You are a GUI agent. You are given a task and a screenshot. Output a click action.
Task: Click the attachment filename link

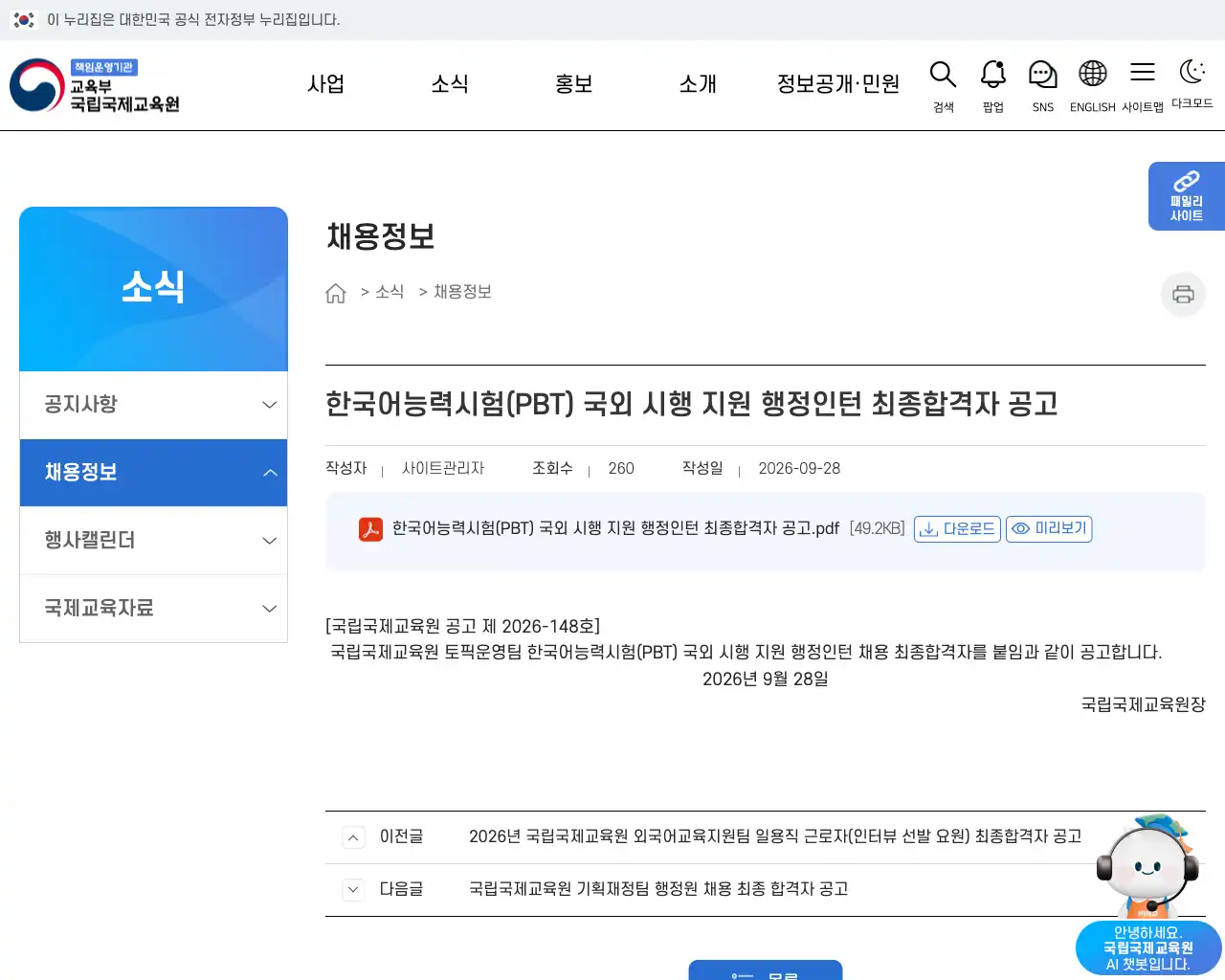(x=615, y=528)
